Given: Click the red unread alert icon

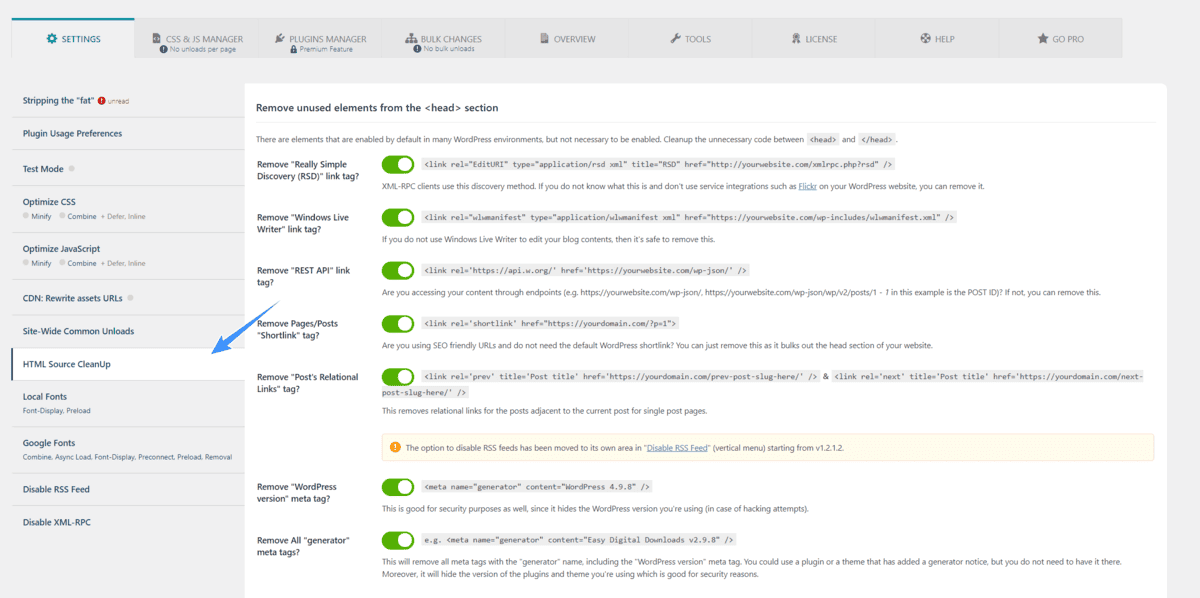Looking at the screenshot, I should [x=102, y=101].
